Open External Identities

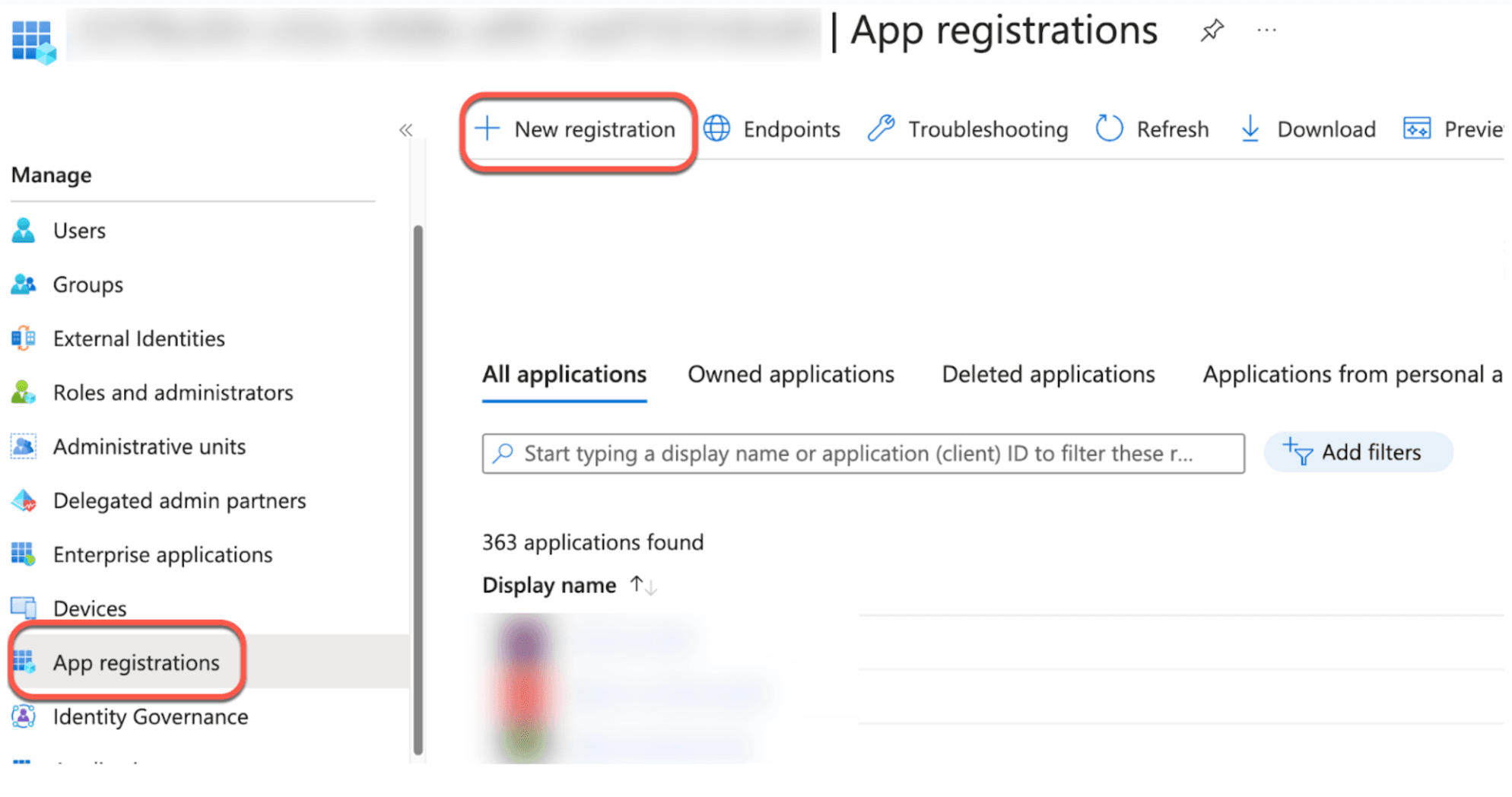pos(139,338)
